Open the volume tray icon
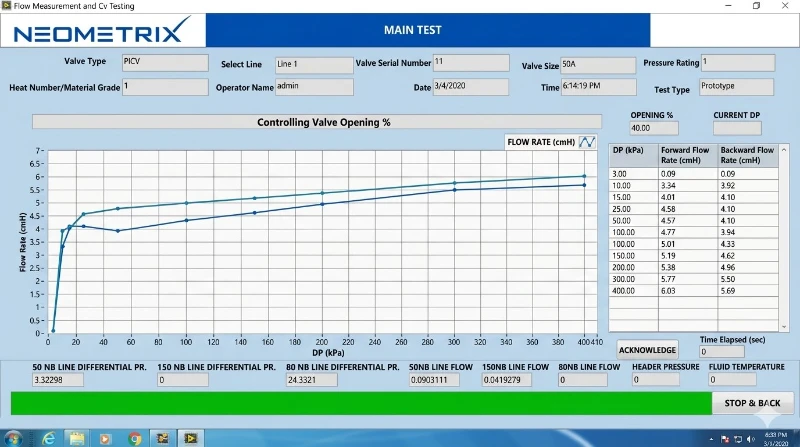The width and height of the screenshot is (800, 447). click(751, 439)
